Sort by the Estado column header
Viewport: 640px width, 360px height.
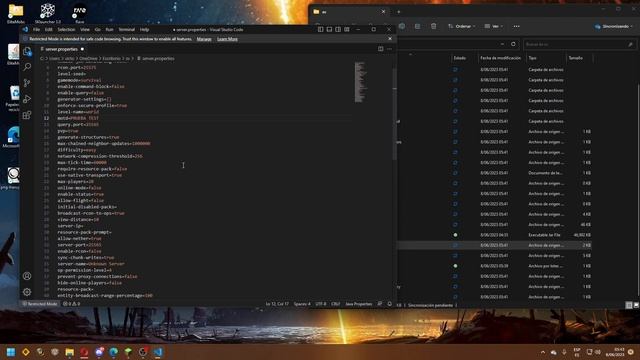460,58
